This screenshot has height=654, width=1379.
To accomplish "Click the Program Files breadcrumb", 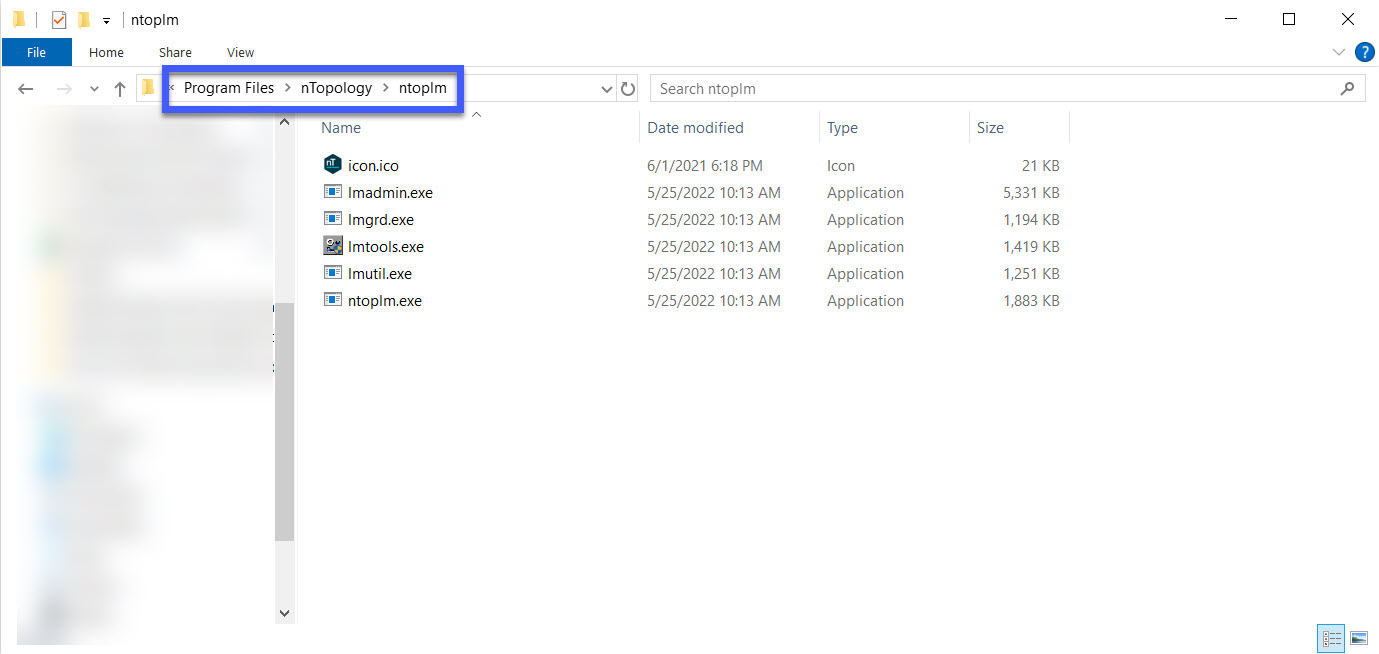I will (x=229, y=88).
